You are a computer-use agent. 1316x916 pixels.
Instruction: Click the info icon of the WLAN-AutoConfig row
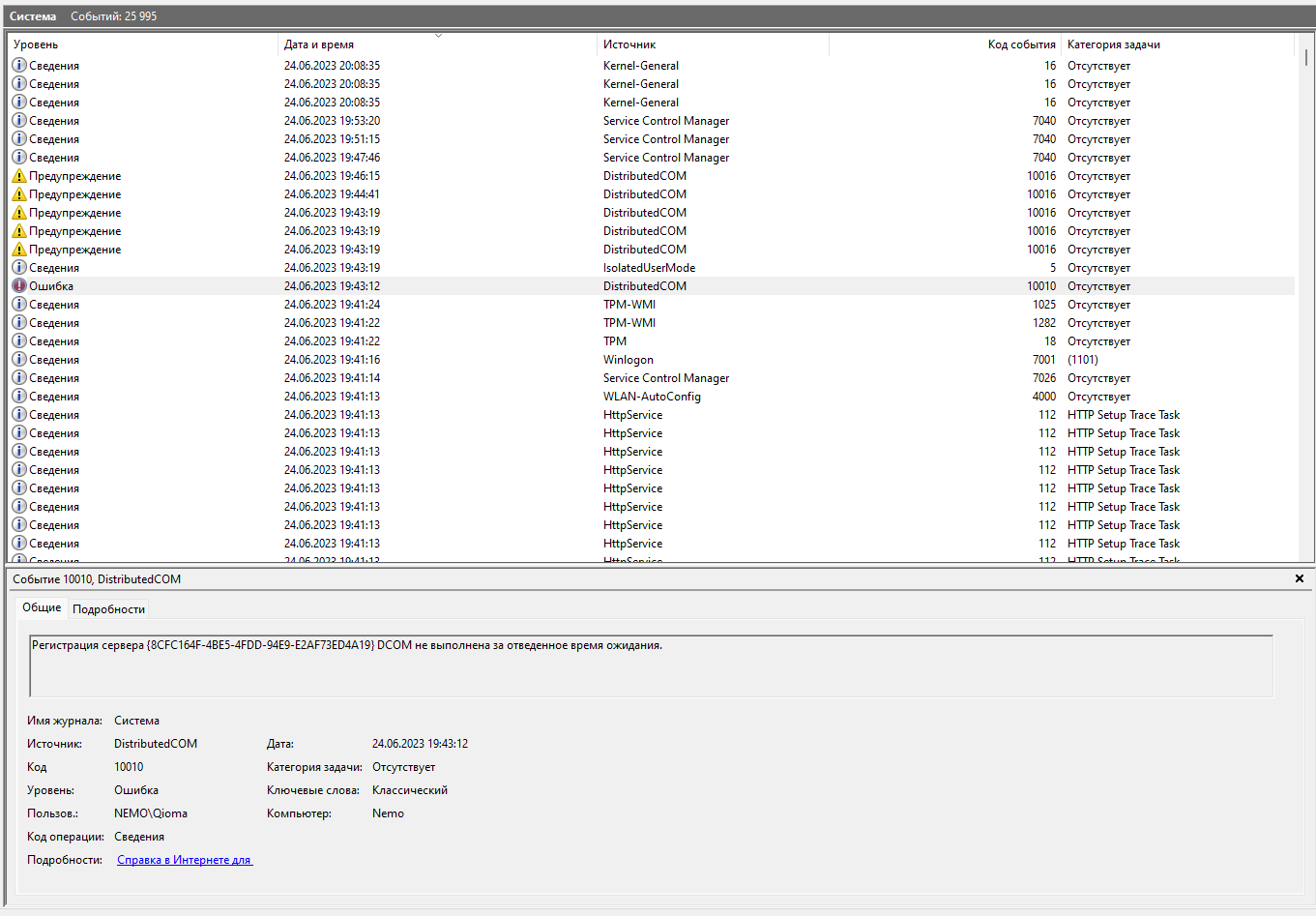coord(19,397)
